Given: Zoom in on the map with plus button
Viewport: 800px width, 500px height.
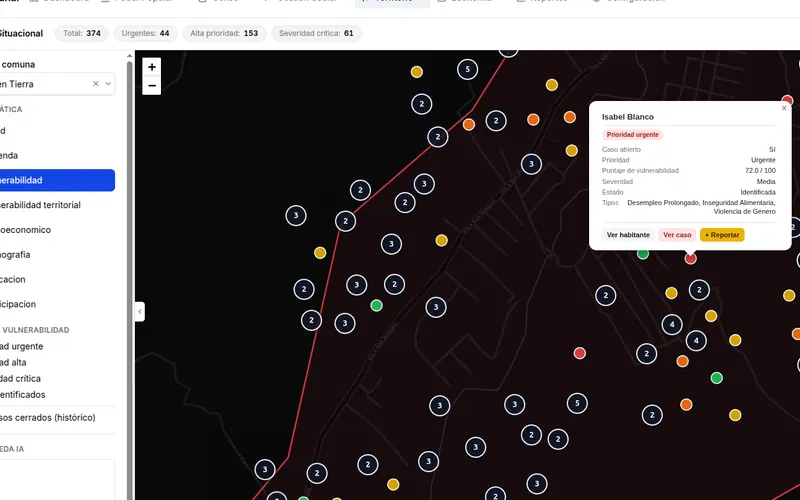Looking at the screenshot, I should pyautogui.click(x=152, y=67).
